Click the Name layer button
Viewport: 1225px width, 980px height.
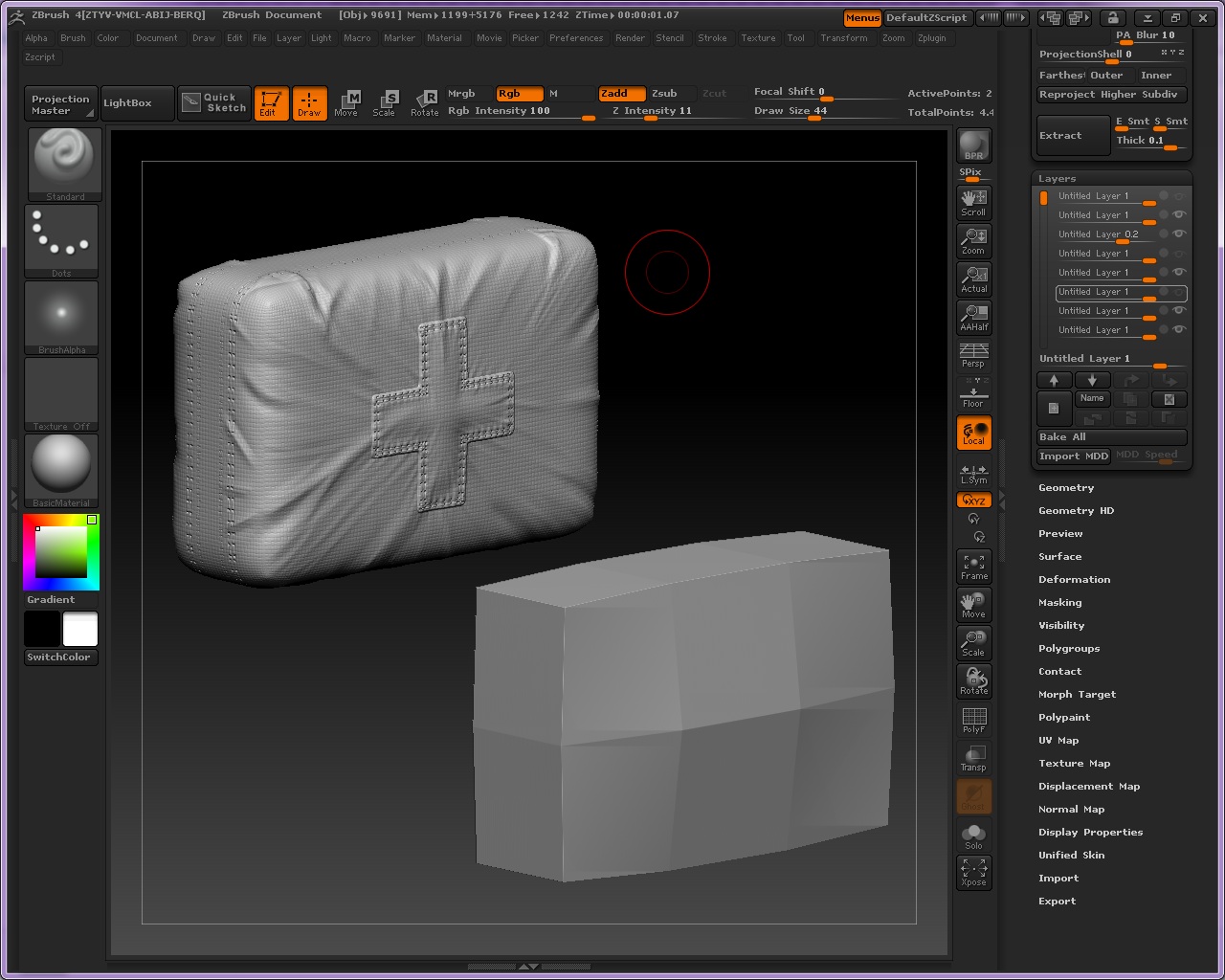click(1092, 398)
